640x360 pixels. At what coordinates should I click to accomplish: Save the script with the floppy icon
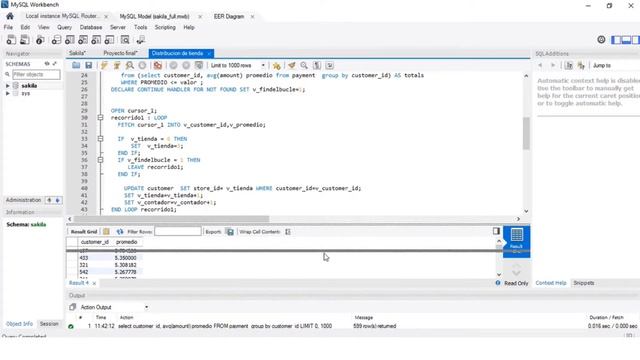89,65
